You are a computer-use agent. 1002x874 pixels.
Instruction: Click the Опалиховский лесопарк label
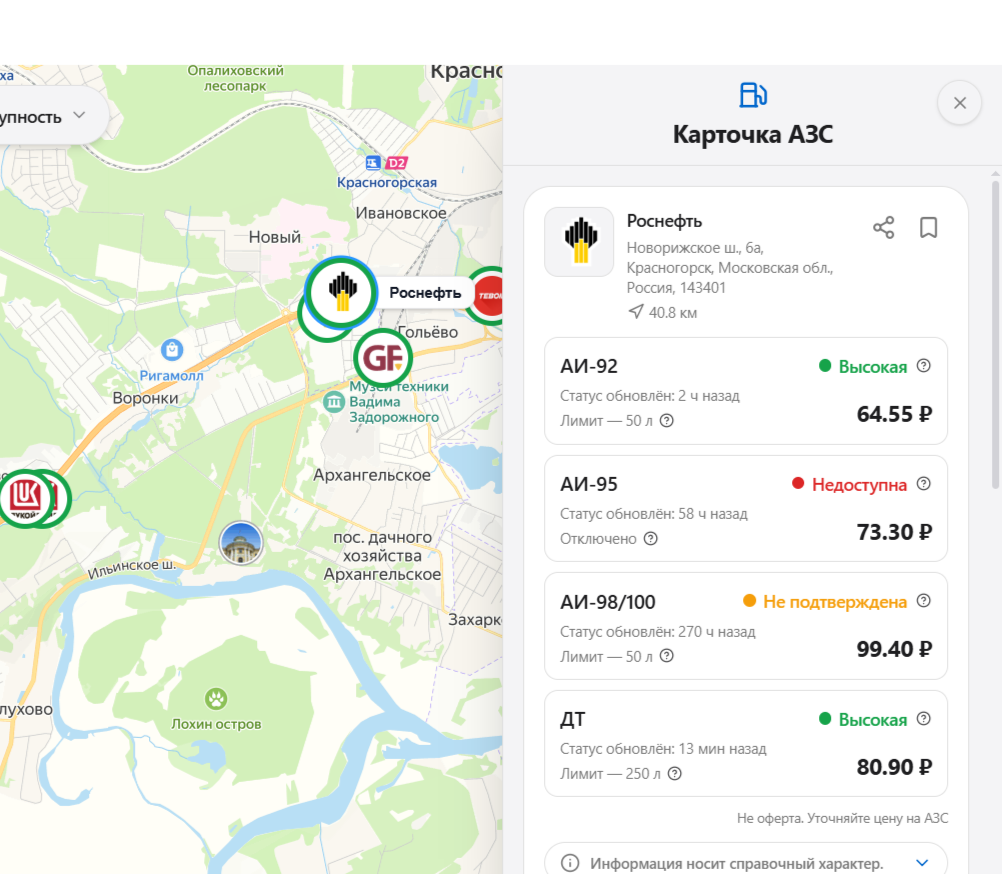point(235,78)
